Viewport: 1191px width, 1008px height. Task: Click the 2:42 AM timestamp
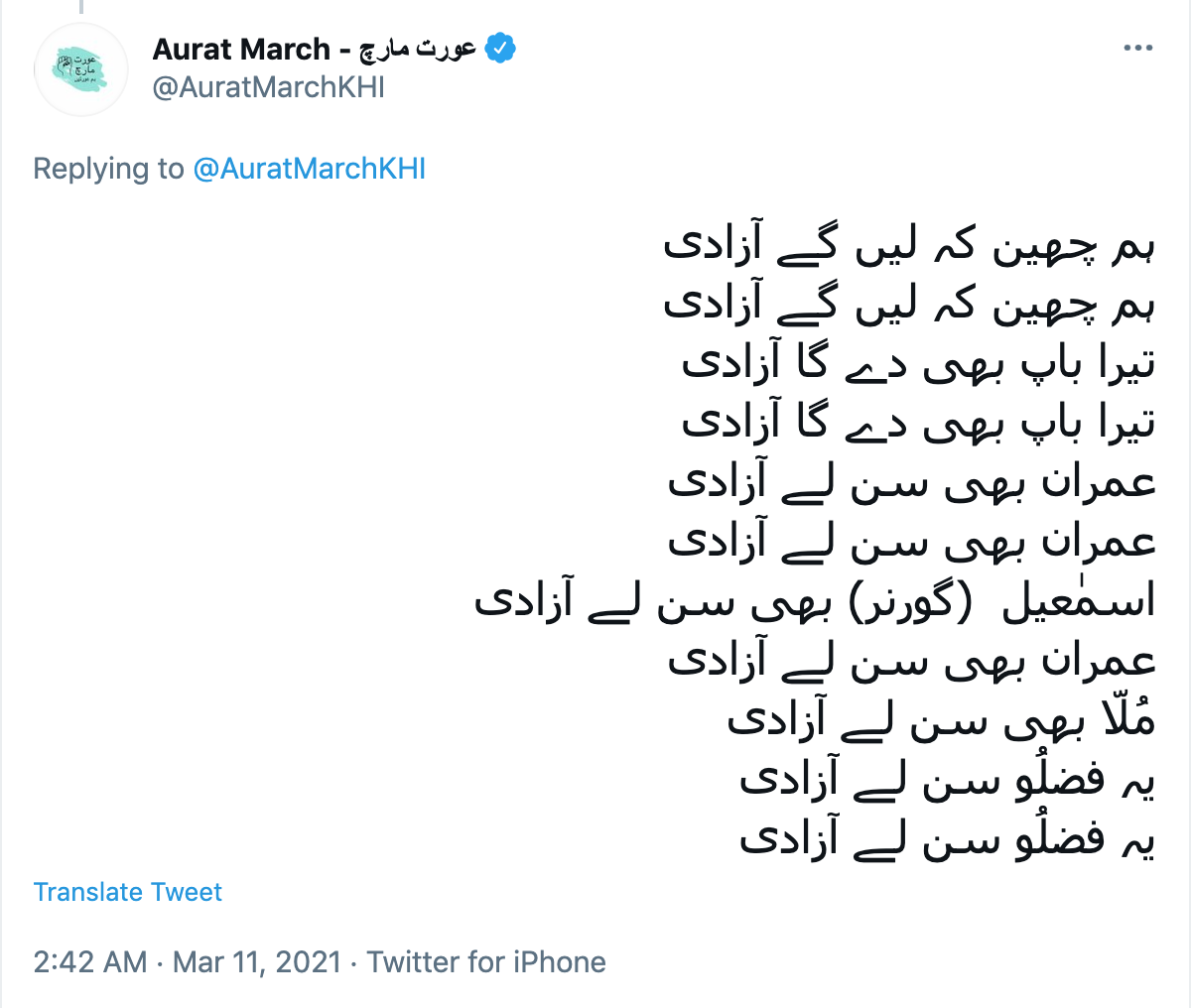click(x=90, y=961)
